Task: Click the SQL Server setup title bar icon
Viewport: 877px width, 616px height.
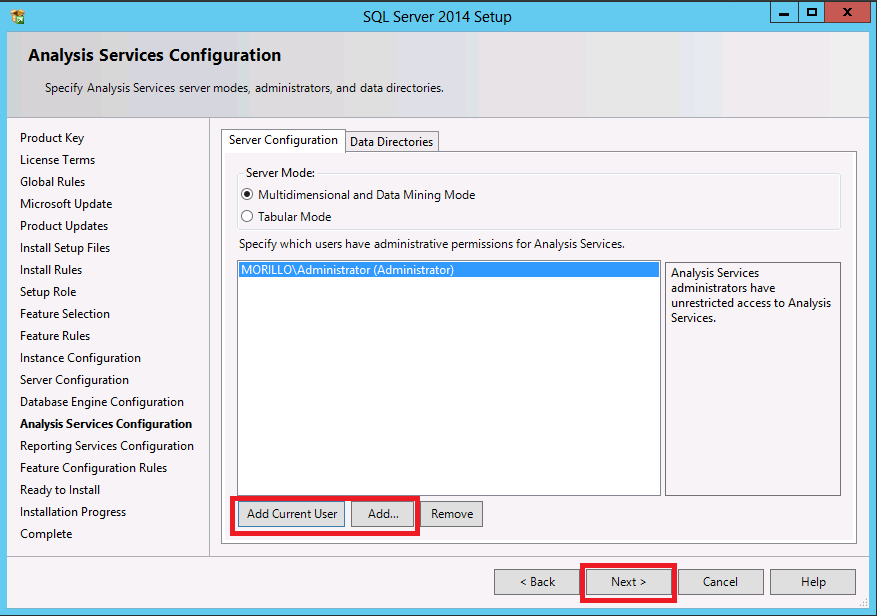Action: pyautogui.click(x=18, y=16)
